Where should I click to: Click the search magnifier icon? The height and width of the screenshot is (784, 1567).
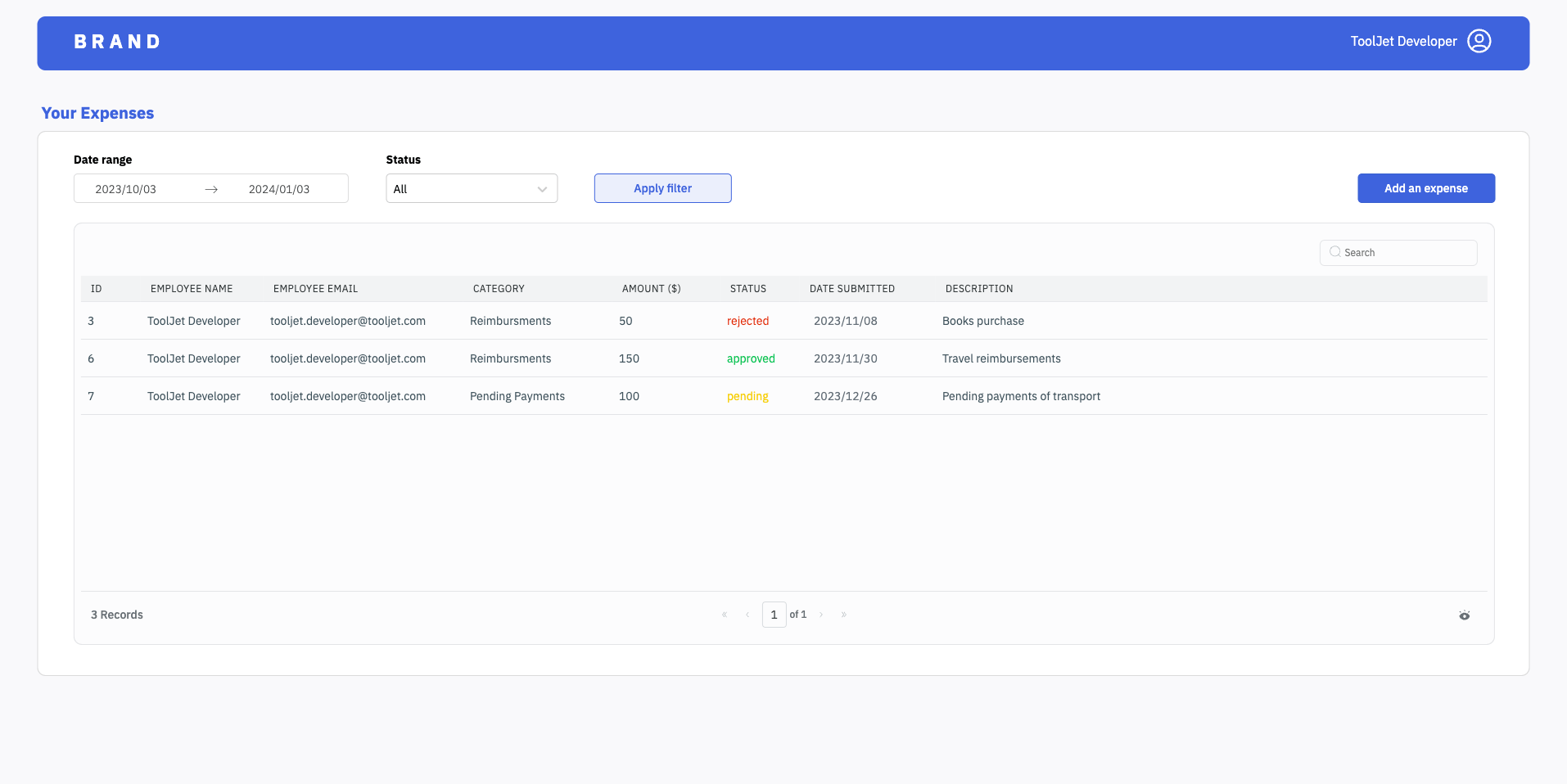pos(1334,252)
